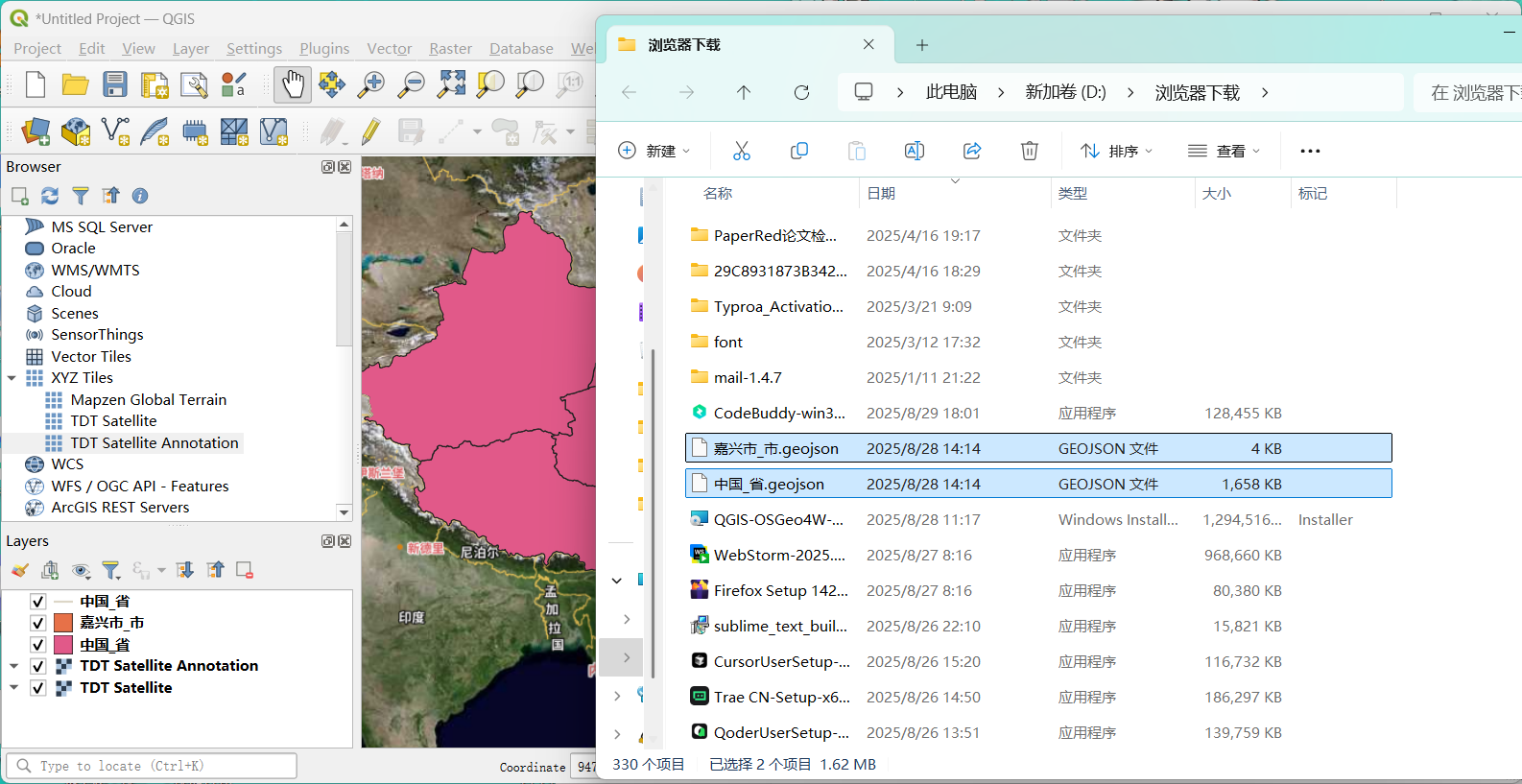
Task: Click Filter Browser funnel icon
Action: (x=81, y=196)
